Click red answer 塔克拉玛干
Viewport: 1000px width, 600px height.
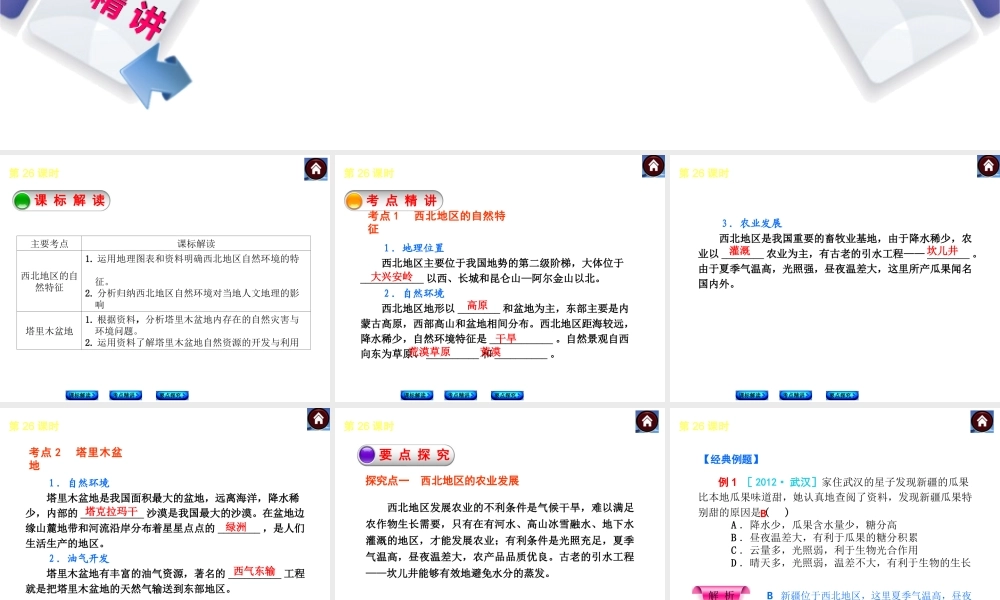point(111,511)
